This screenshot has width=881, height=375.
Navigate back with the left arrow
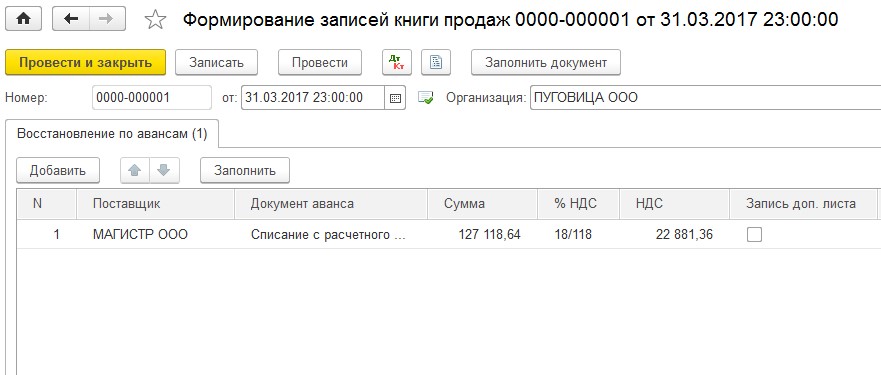(x=71, y=19)
